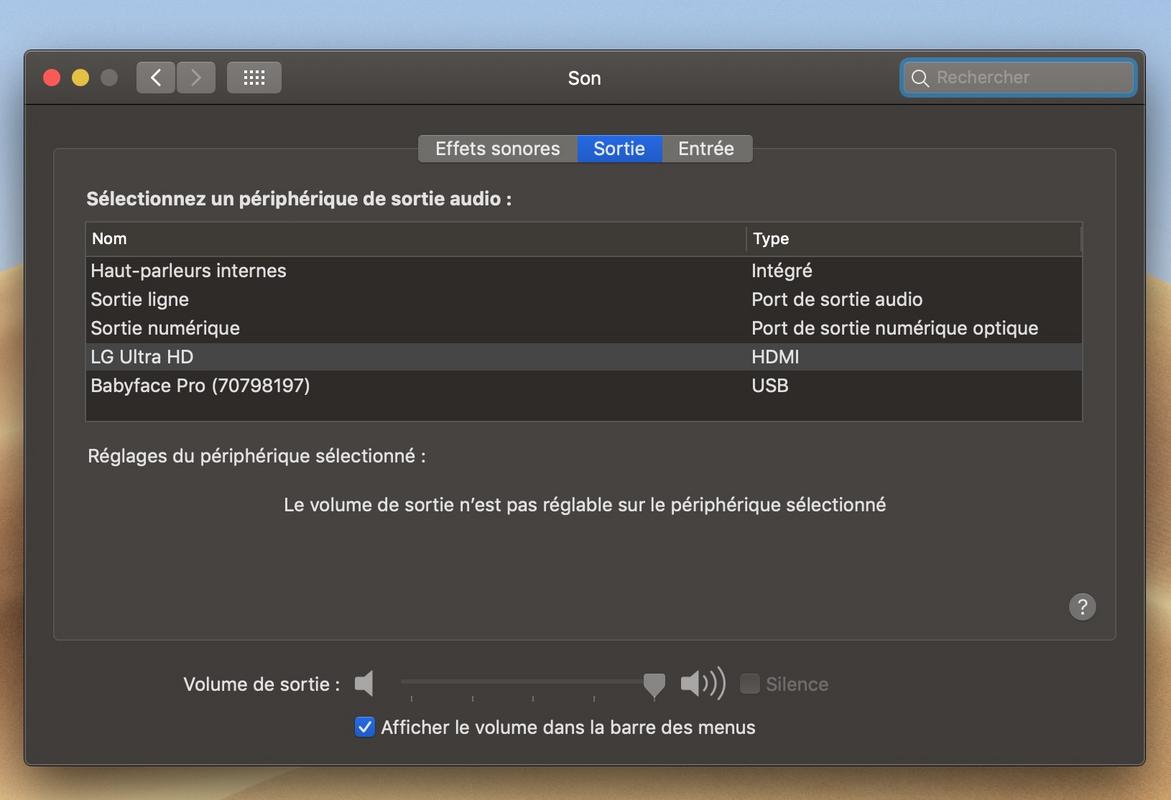Viewport: 1171px width, 800px height.
Task: Click the loud volume speaker icon
Action: (x=703, y=683)
